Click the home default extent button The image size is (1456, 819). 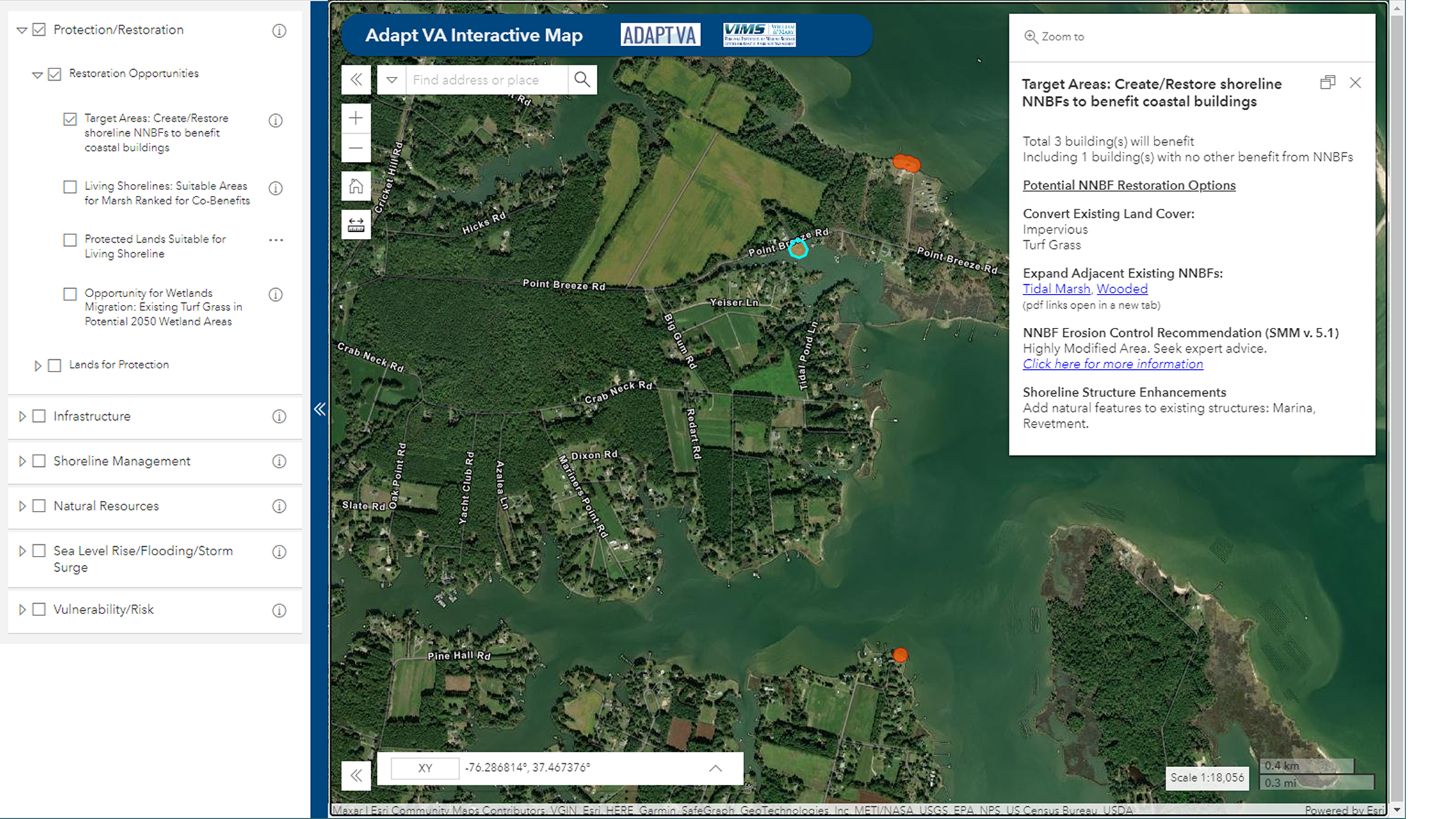356,186
